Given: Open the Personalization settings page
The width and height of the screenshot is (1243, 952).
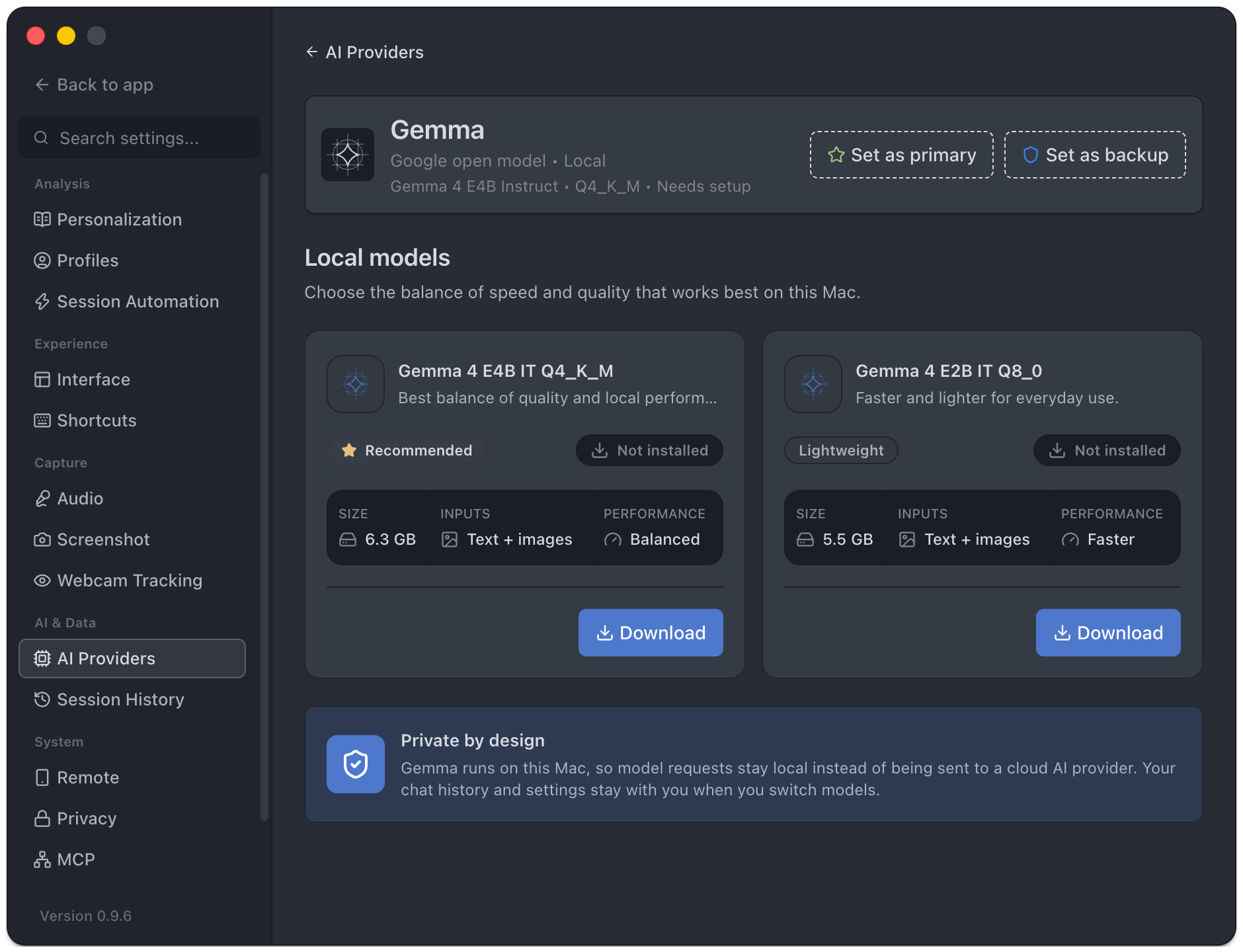Looking at the screenshot, I should pyautogui.click(x=132, y=219).
